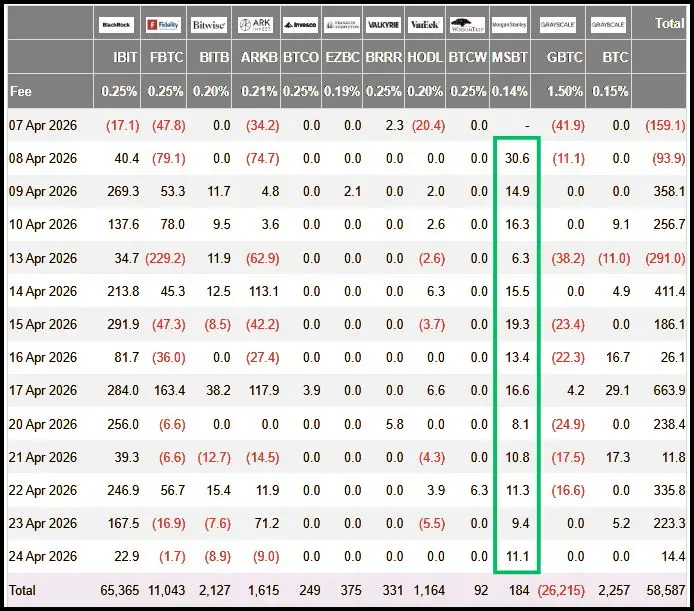The width and height of the screenshot is (694, 611).
Task: Click the 1.50% GBTC fee cell
Action: pyautogui.click(x=565, y=91)
